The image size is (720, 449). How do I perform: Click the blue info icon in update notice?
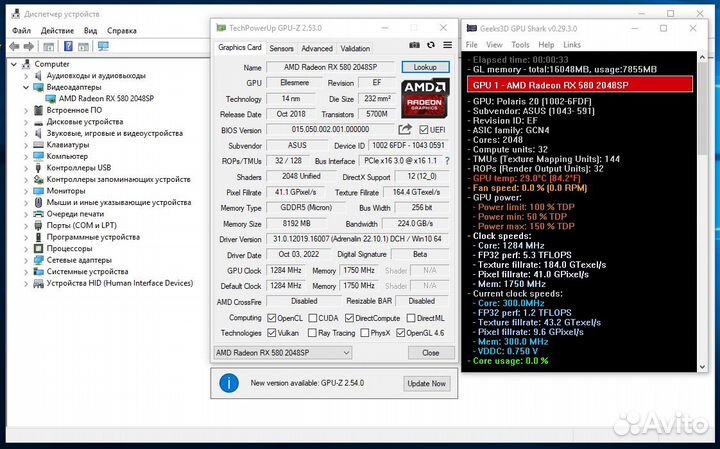[x=229, y=383]
